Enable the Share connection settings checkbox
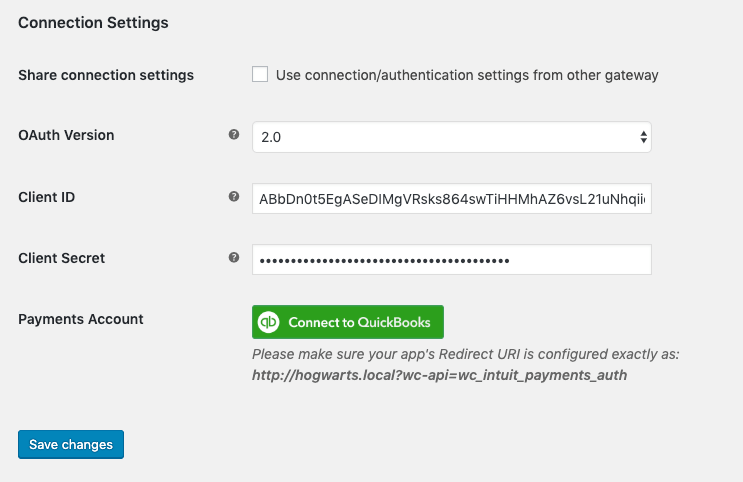 [x=261, y=74]
